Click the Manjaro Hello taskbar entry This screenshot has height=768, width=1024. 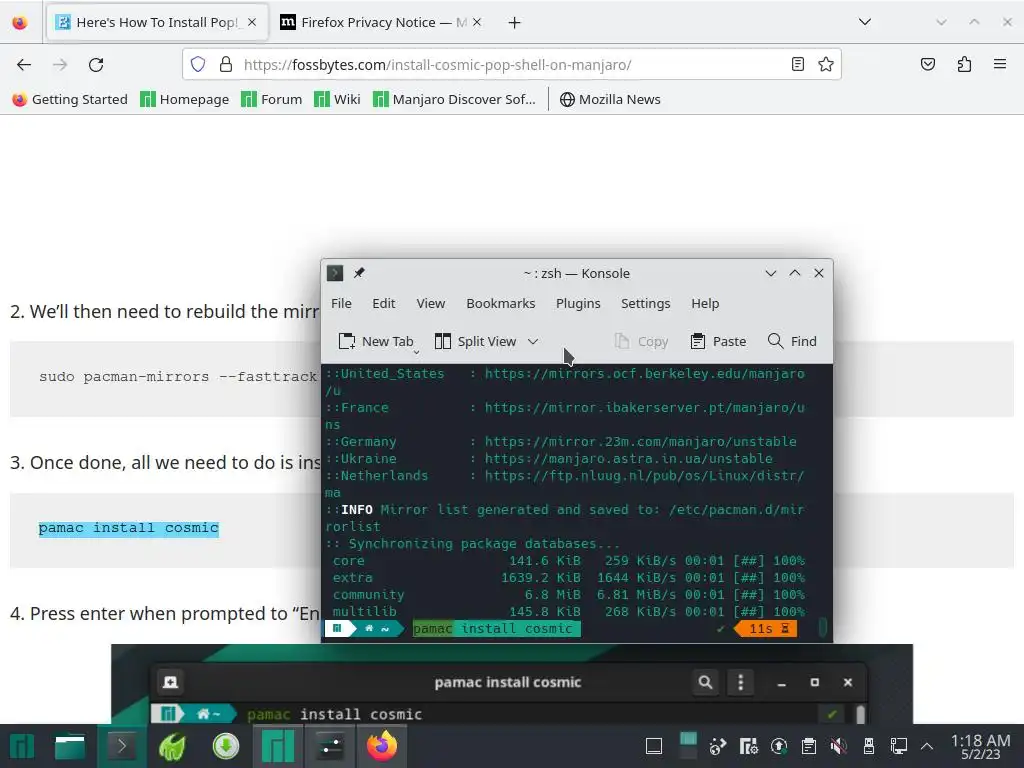pyautogui.click(x=278, y=746)
